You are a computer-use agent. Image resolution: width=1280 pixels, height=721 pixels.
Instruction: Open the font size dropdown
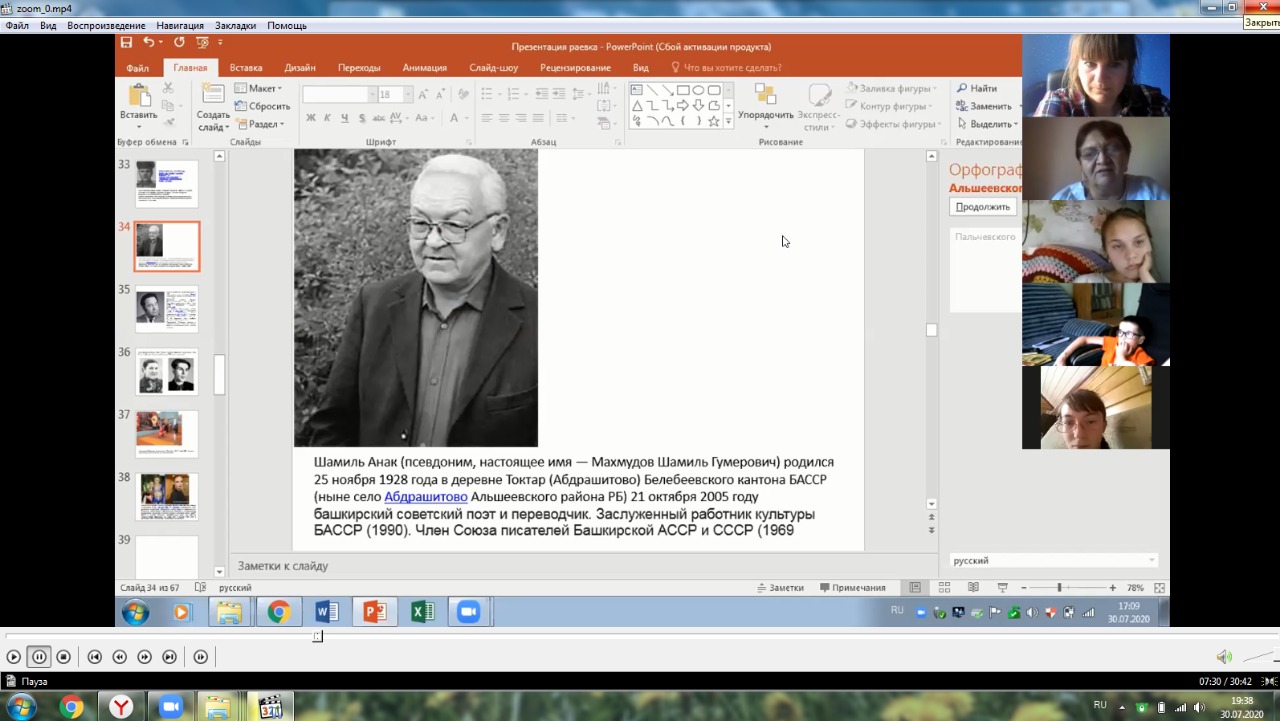[407, 94]
